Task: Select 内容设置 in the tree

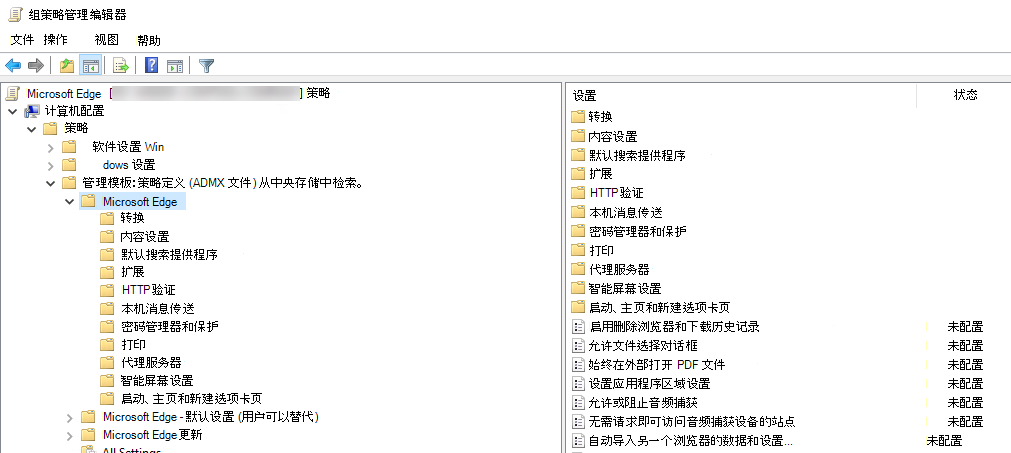Action: tap(144, 236)
